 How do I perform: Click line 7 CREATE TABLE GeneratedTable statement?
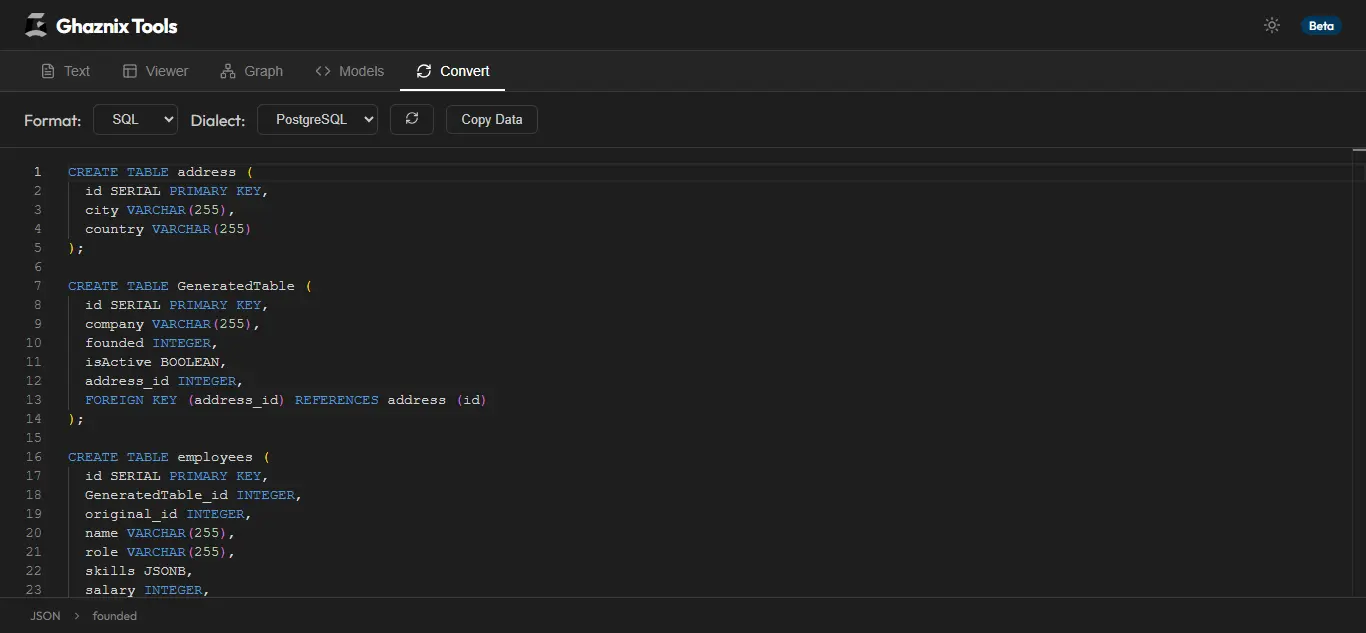pyautogui.click(x=188, y=285)
